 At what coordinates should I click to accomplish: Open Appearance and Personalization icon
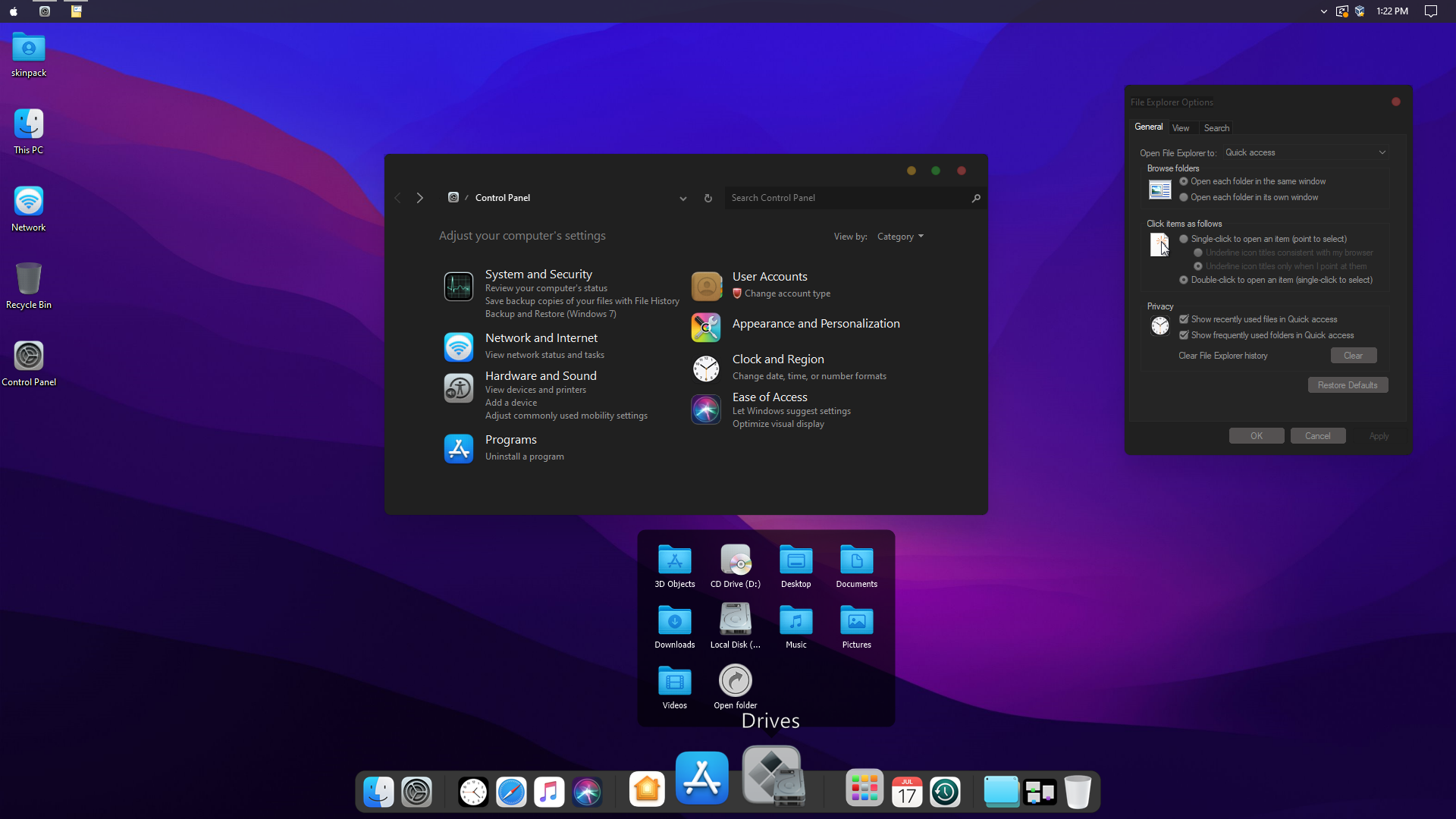click(705, 328)
